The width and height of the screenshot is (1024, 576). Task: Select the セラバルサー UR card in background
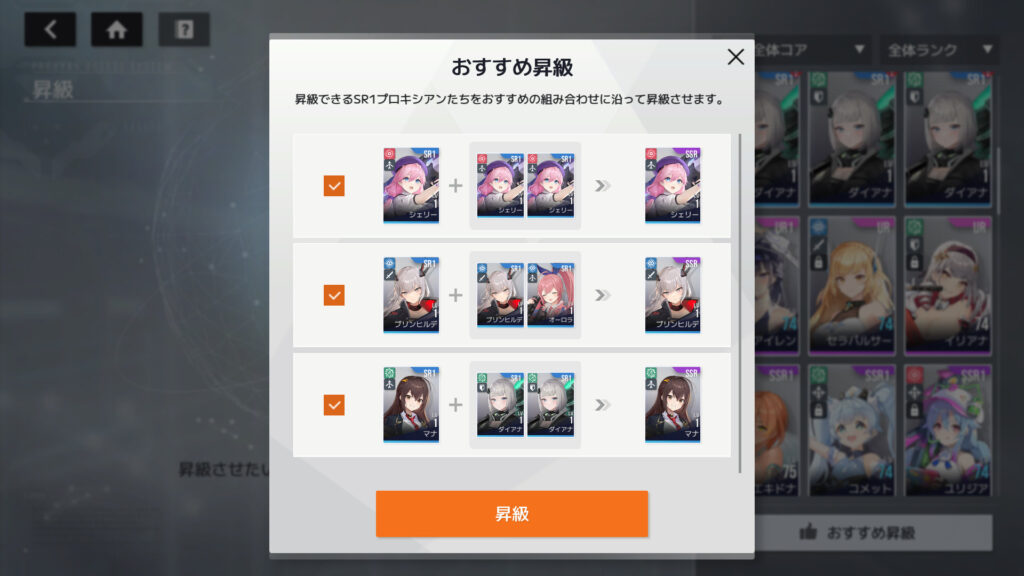852,286
